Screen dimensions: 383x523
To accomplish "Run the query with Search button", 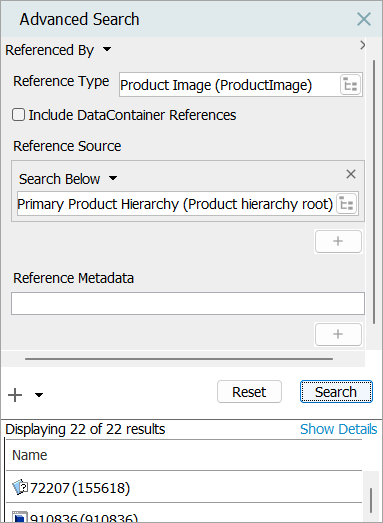I will pos(336,392).
